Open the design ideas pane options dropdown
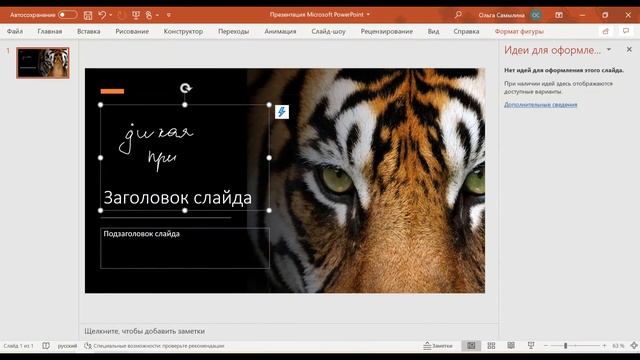Viewport: 640px width, 360px height. 609,50
